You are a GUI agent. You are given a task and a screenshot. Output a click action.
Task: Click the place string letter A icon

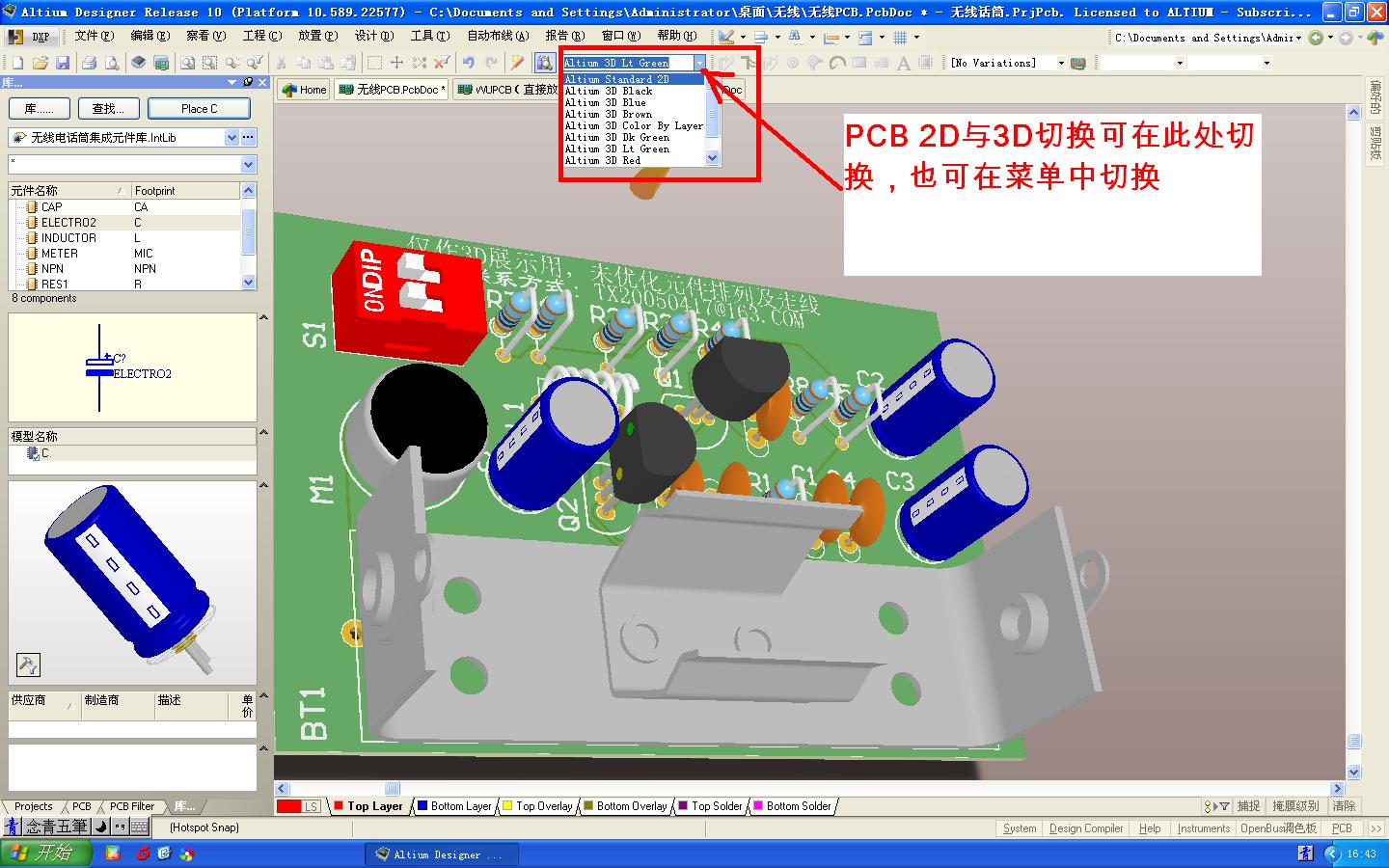pyautogui.click(x=904, y=64)
